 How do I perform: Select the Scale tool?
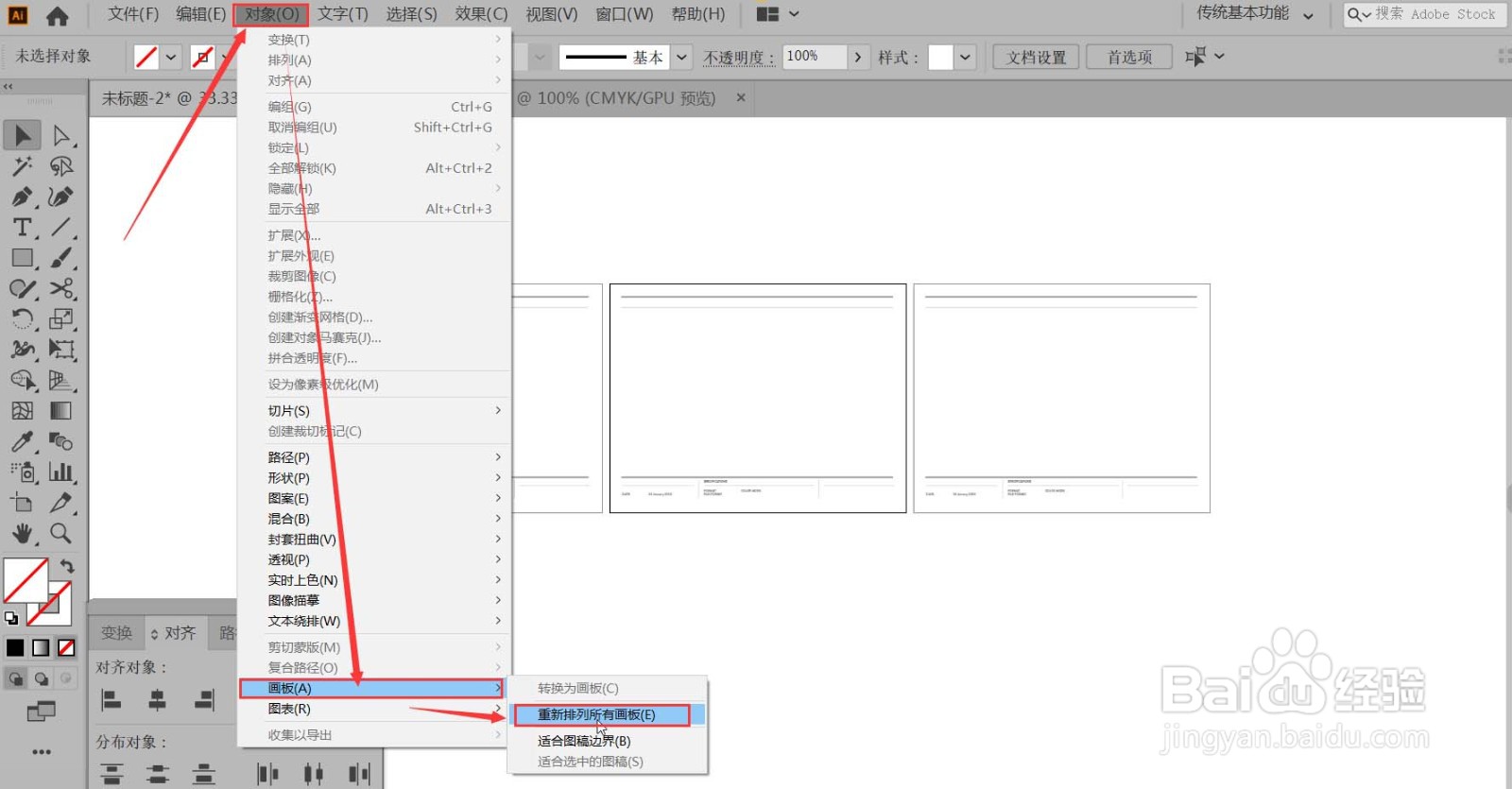tap(61, 318)
